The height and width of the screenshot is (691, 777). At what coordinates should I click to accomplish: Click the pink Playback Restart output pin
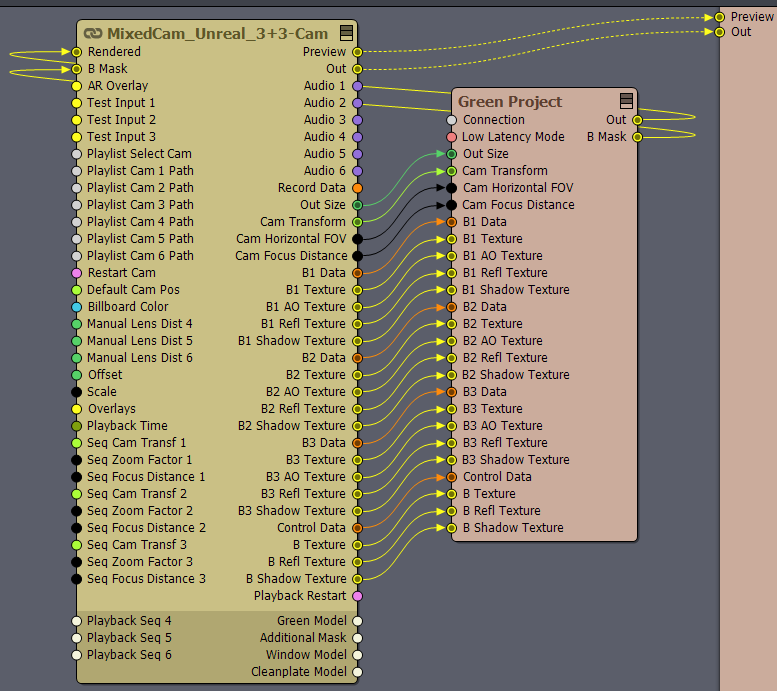click(357, 596)
